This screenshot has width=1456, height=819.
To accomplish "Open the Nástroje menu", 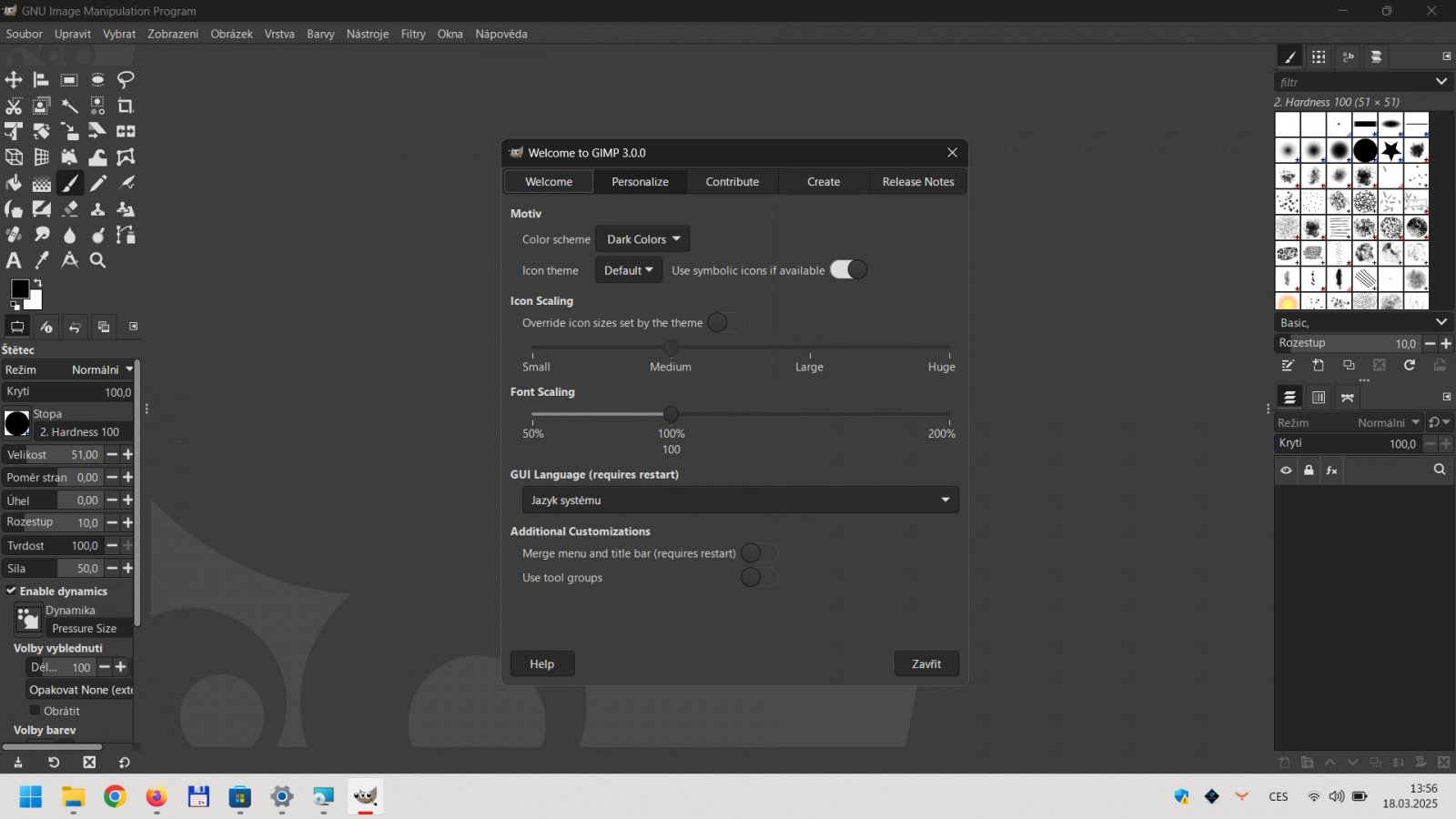I will (x=368, y=34).
